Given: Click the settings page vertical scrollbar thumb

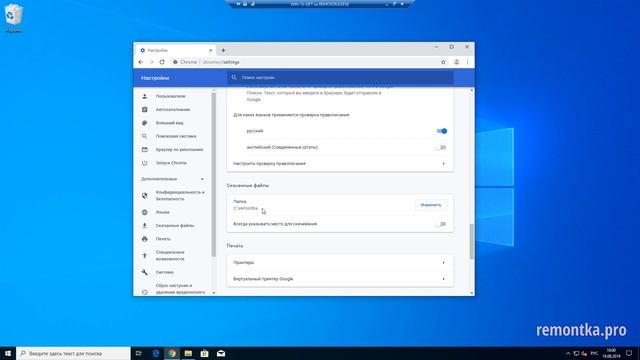Looking at the screenshot, I should 472,241.
